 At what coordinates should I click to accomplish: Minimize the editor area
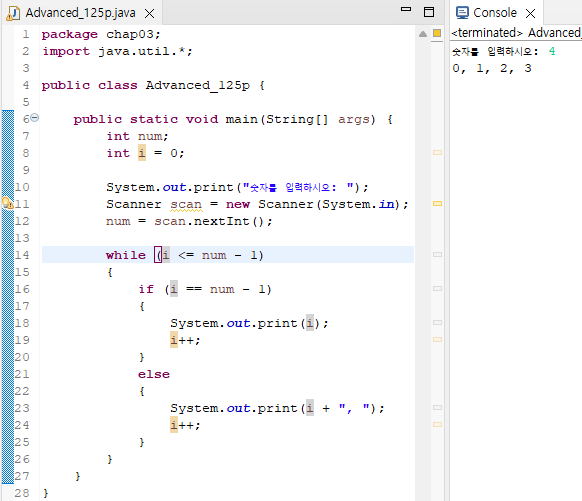(x=406, y=9)
